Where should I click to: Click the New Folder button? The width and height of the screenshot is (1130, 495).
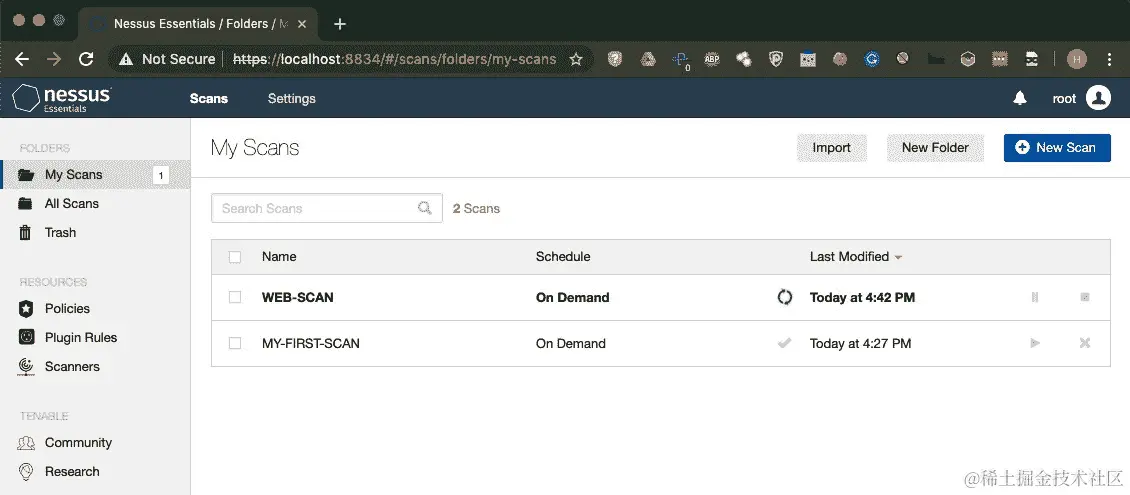935,148
